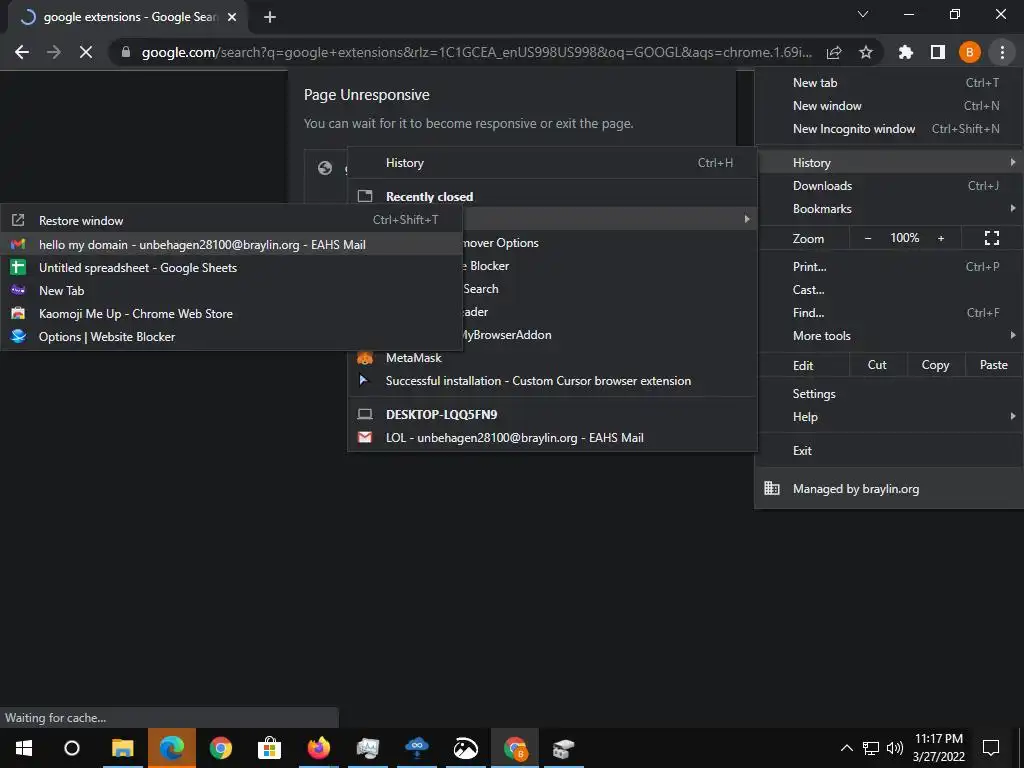The height and width of the screenshot is (768, 1024).
Task: Open the Windows Start menu
Action: coord(24,748)
